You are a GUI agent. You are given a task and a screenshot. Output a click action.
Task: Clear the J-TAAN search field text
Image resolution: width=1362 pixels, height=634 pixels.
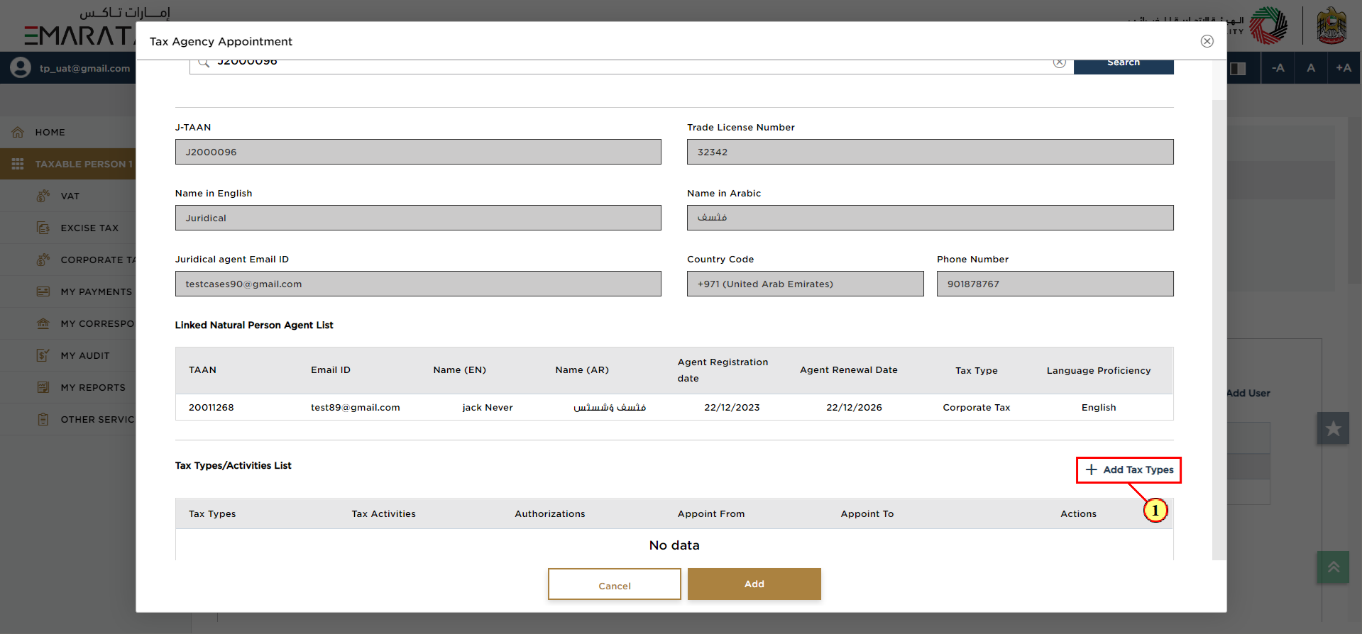click(1059, 62)
